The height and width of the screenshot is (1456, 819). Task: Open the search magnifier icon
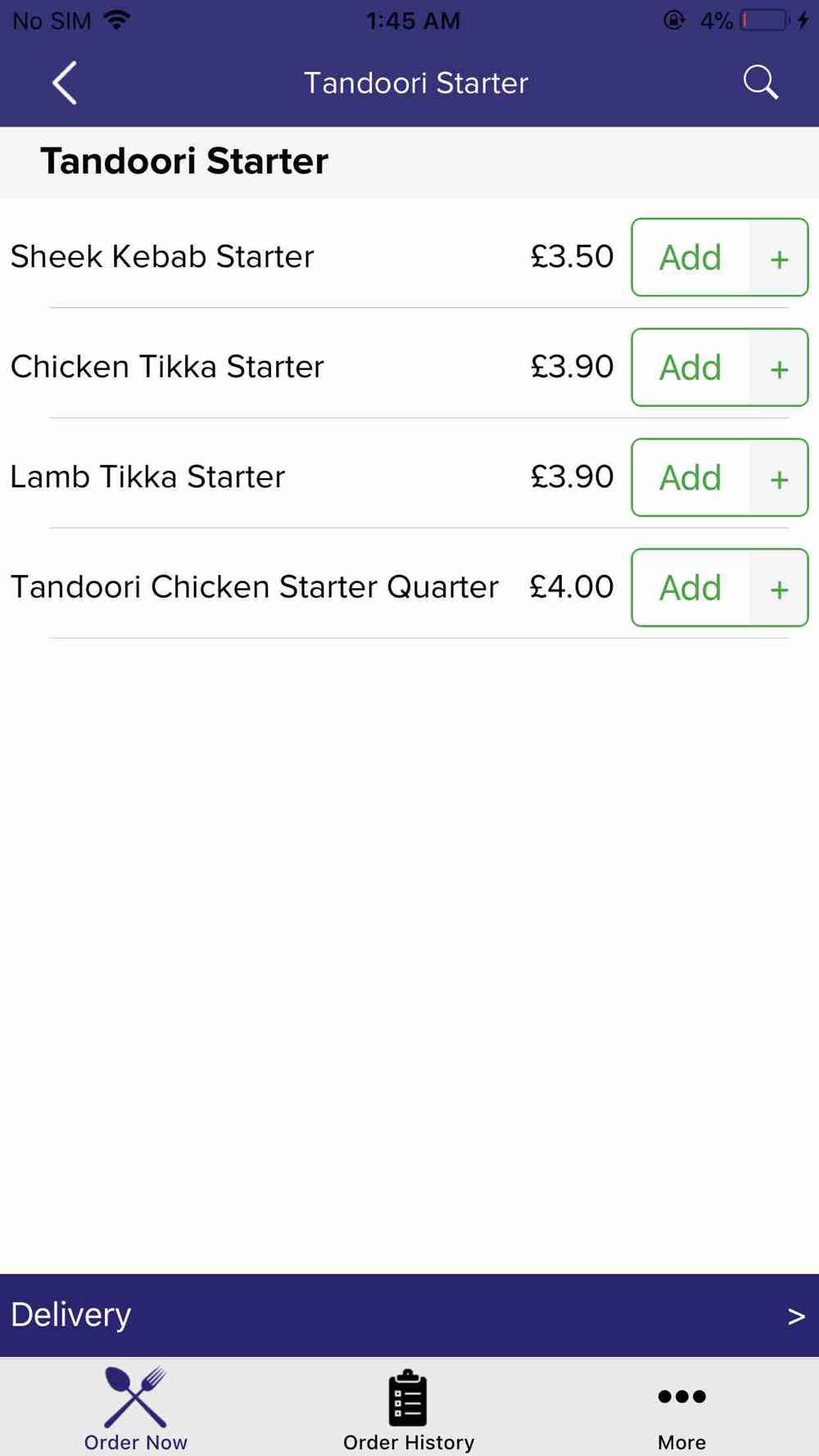[761, 83]
